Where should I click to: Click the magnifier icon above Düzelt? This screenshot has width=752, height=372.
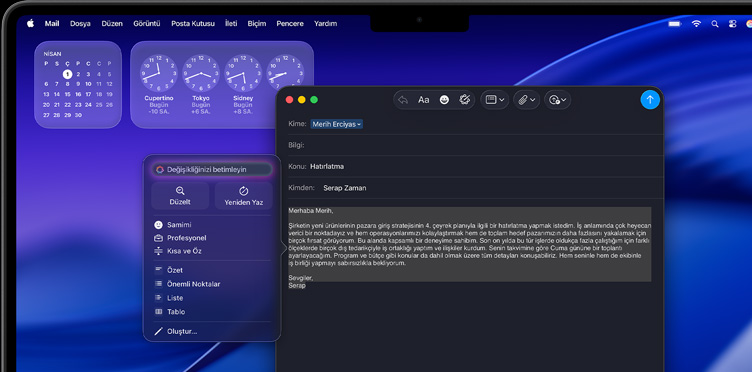180,191
